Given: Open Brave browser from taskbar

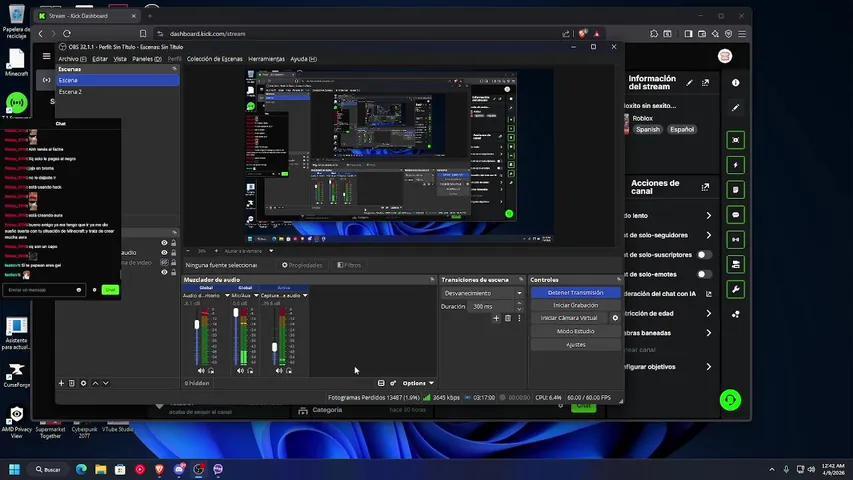Looking at the screenshot, I should [x=159, y=469].
